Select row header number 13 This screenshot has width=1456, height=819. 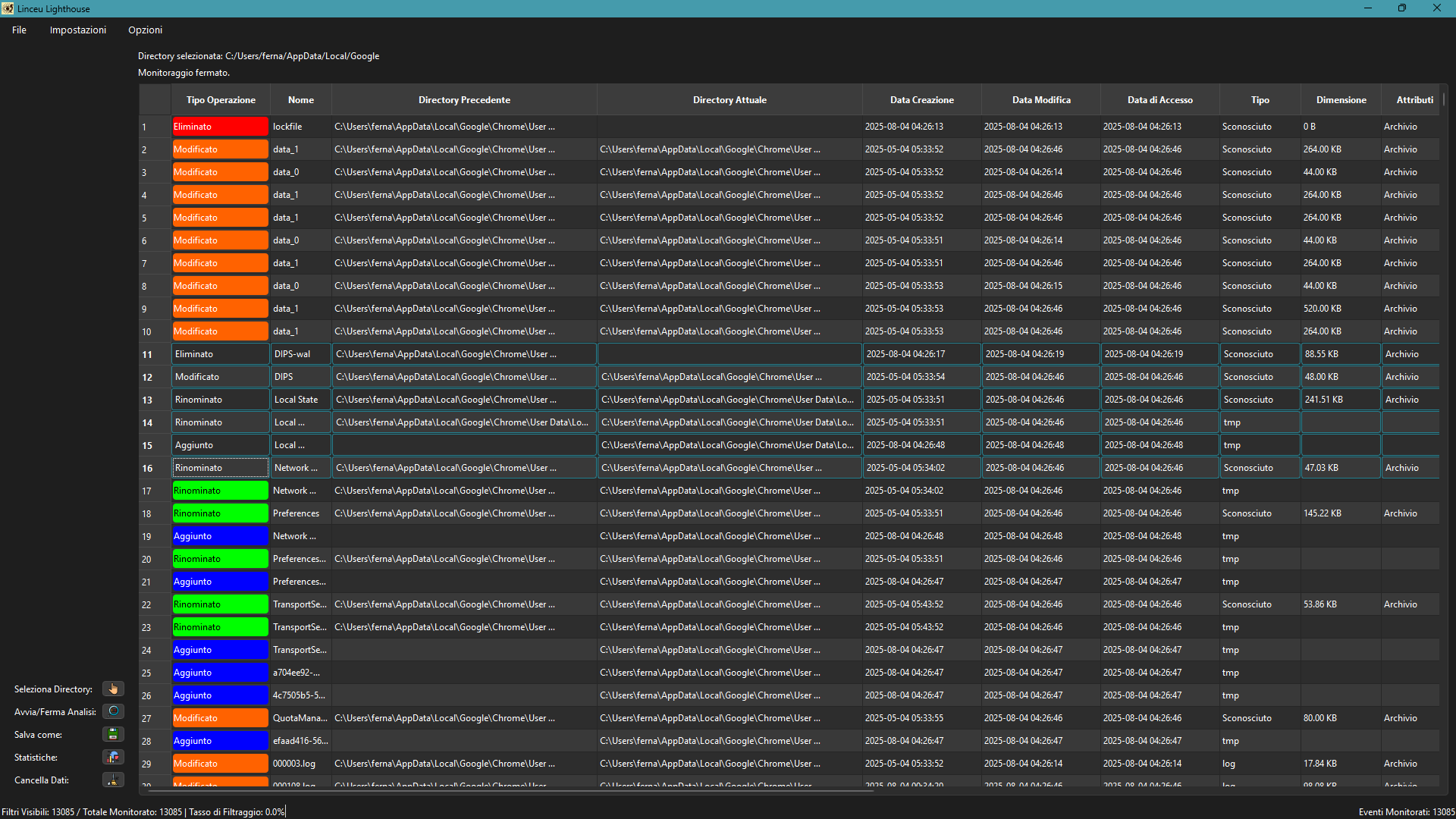click(x=147, y=400)
